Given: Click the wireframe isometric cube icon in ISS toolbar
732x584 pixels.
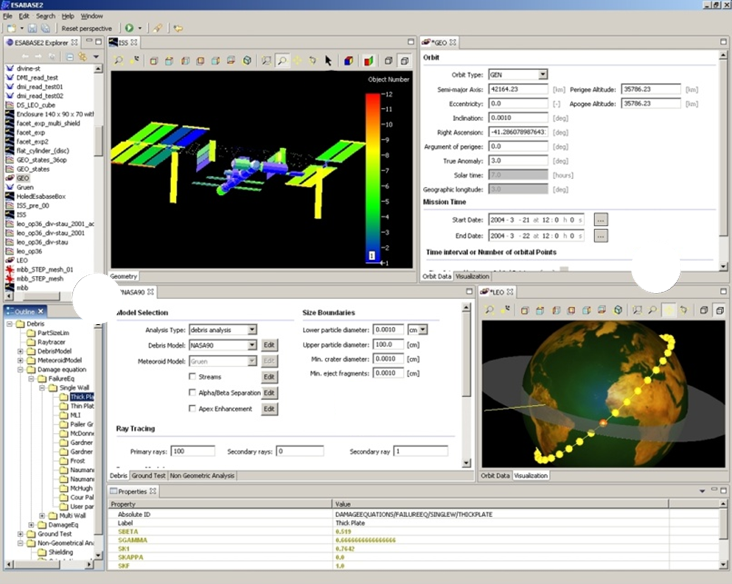Looking at the screenshot, I should (247, 61).
